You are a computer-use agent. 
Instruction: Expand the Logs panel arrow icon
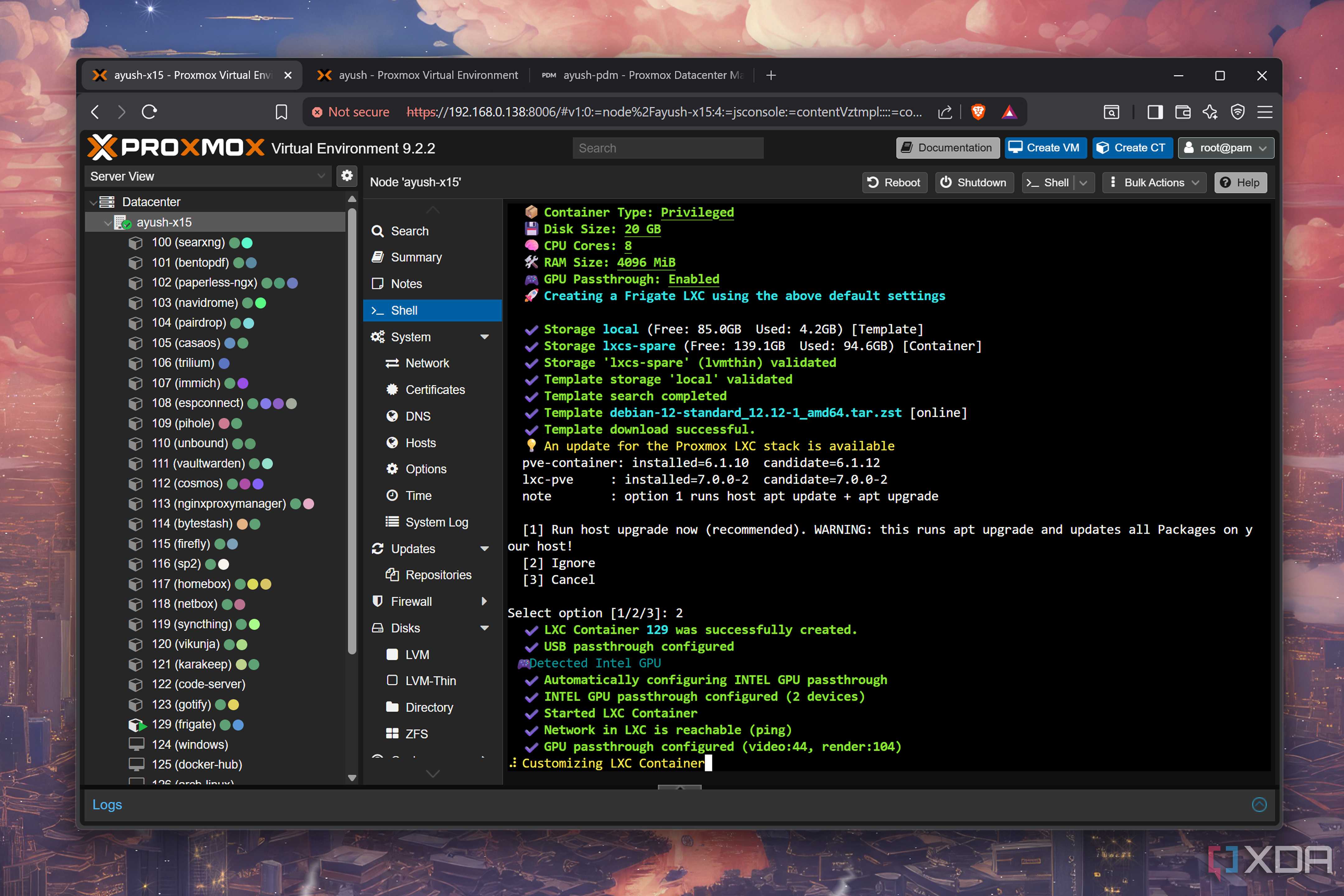pyautogui.click(x=1259, y=805)
